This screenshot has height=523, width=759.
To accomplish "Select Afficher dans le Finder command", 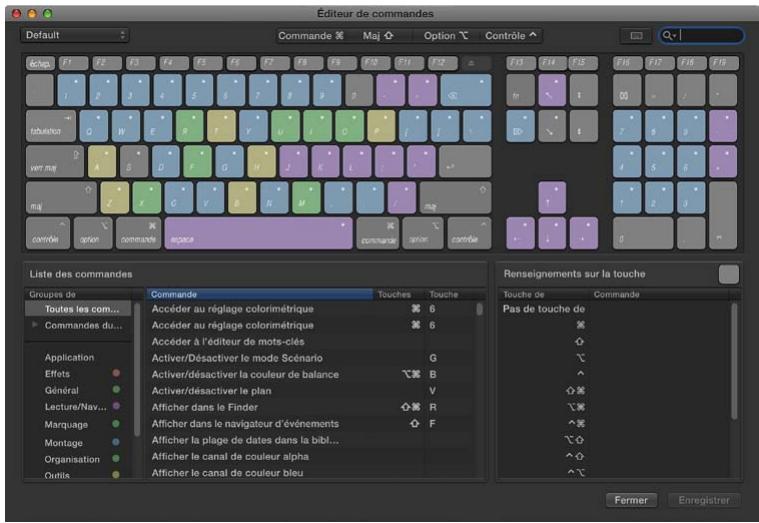I will click(310, 407).
